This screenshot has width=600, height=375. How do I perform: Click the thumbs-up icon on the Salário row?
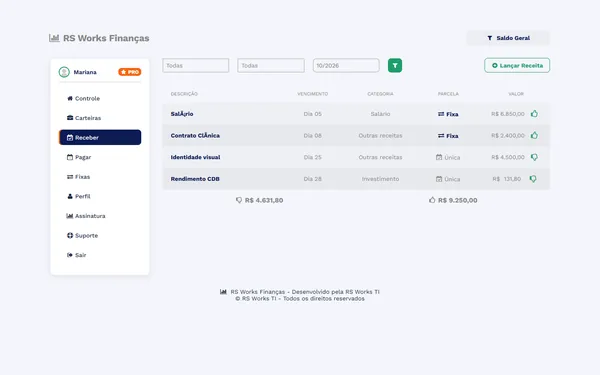click(x=534, y=114)
